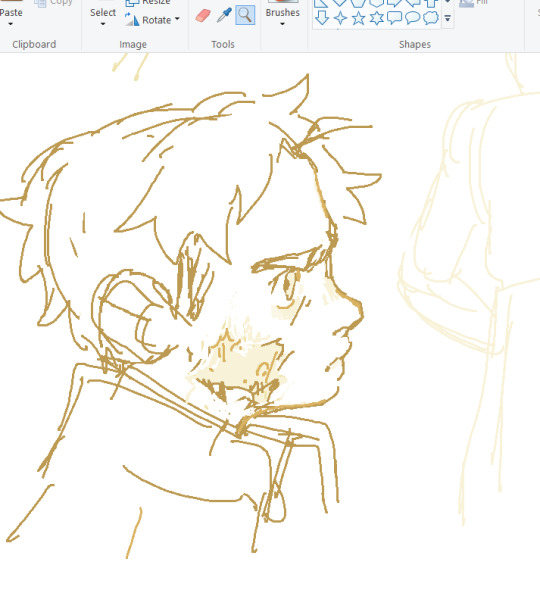This screenshot has width=540, height=590.
Task: Choose the five-point star shape
Action: pos(358,18)
